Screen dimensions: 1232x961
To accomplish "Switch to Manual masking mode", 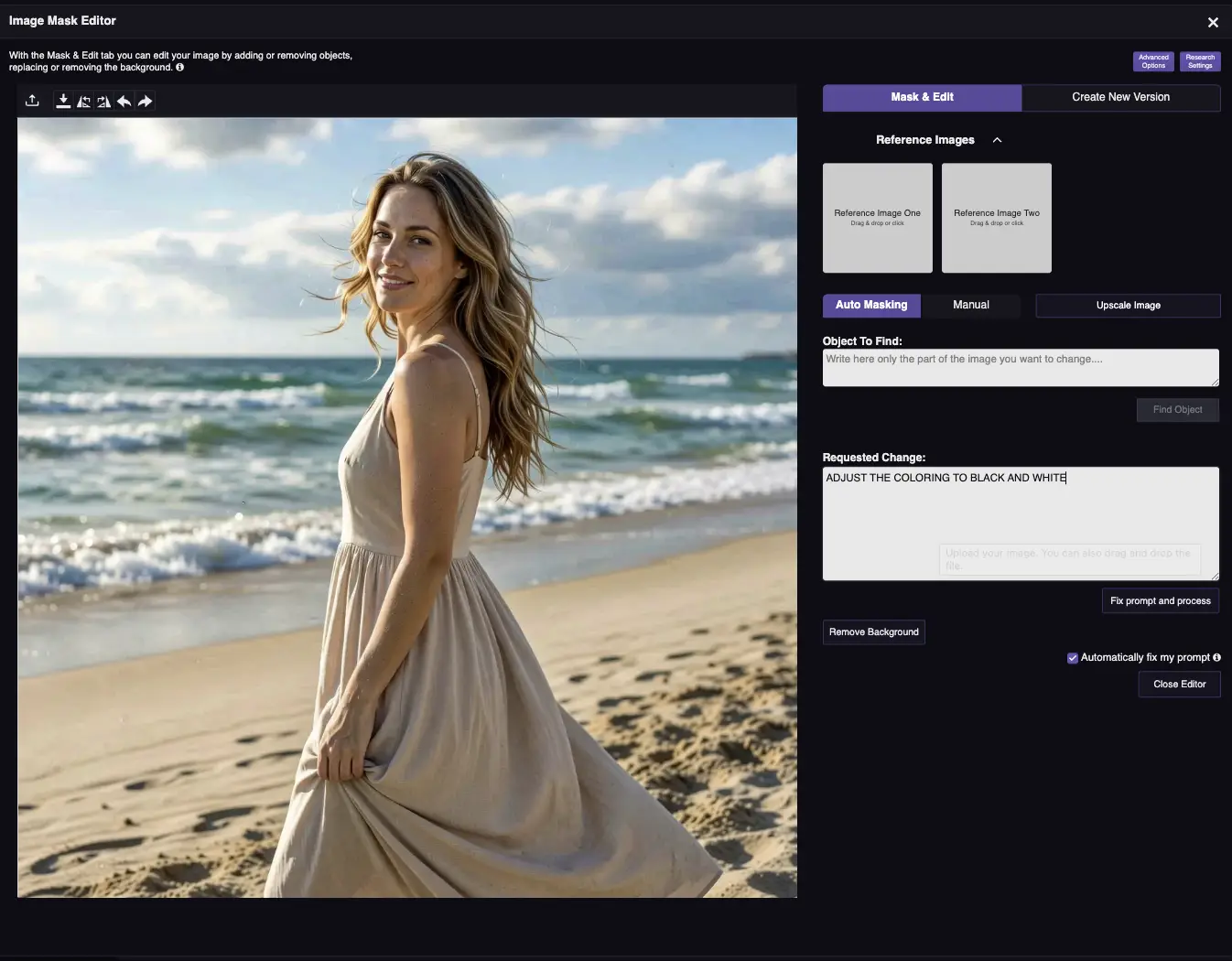I will pyautogui.click(x=970, y=305).
